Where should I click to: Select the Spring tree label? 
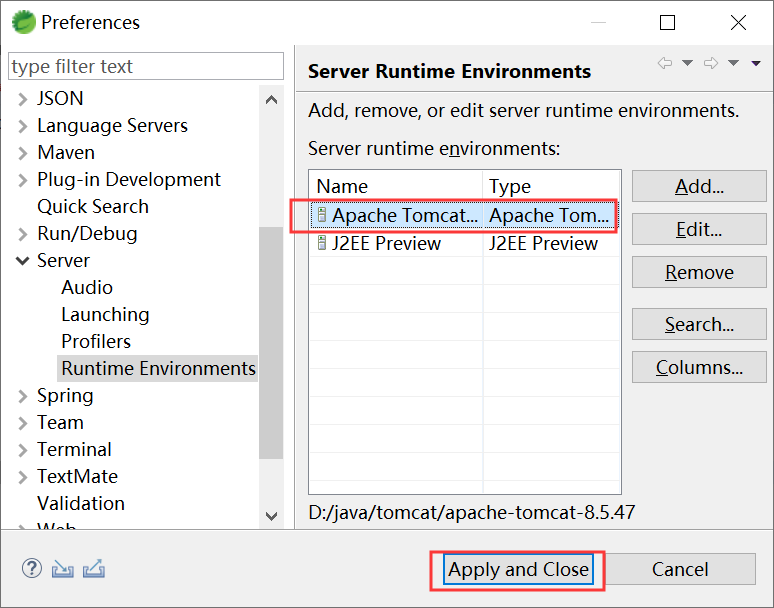tap(65, 396)
